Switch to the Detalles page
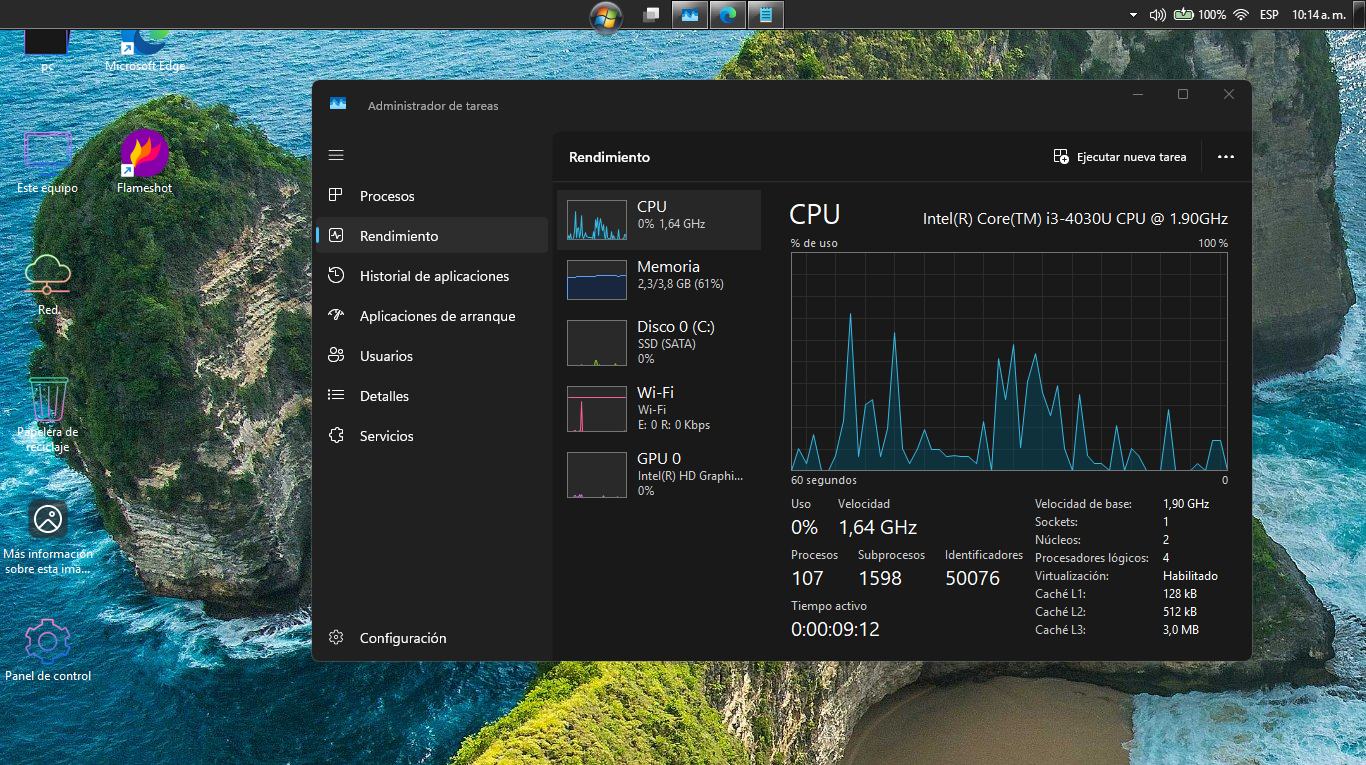Viewport: 1366px width, 765px height. coord(384,396)
